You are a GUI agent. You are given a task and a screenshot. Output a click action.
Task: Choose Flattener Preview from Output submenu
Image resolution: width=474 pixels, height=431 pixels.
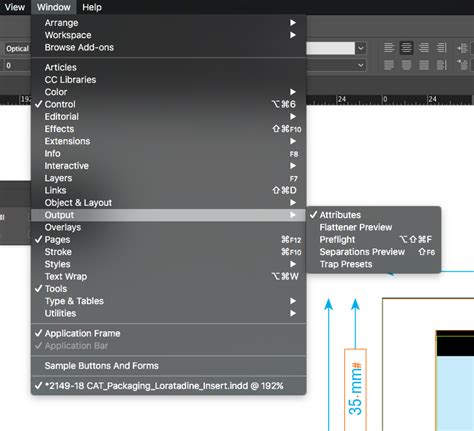click(x=374, y=227)
